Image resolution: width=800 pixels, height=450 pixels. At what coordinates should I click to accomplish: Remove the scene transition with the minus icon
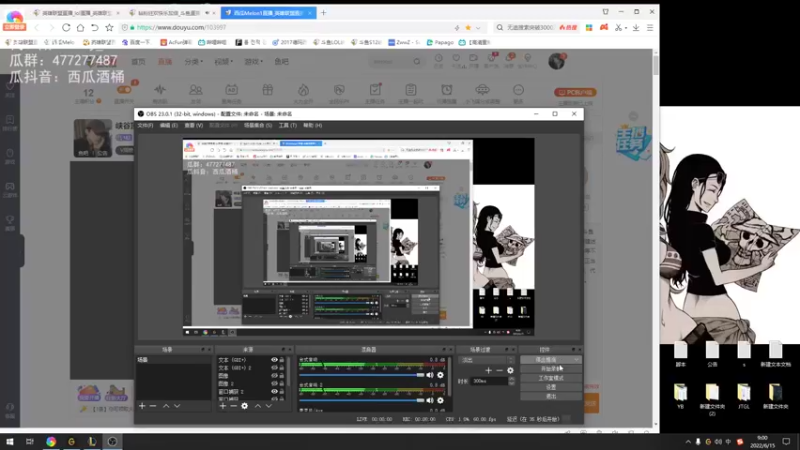[x=499, y=370]
